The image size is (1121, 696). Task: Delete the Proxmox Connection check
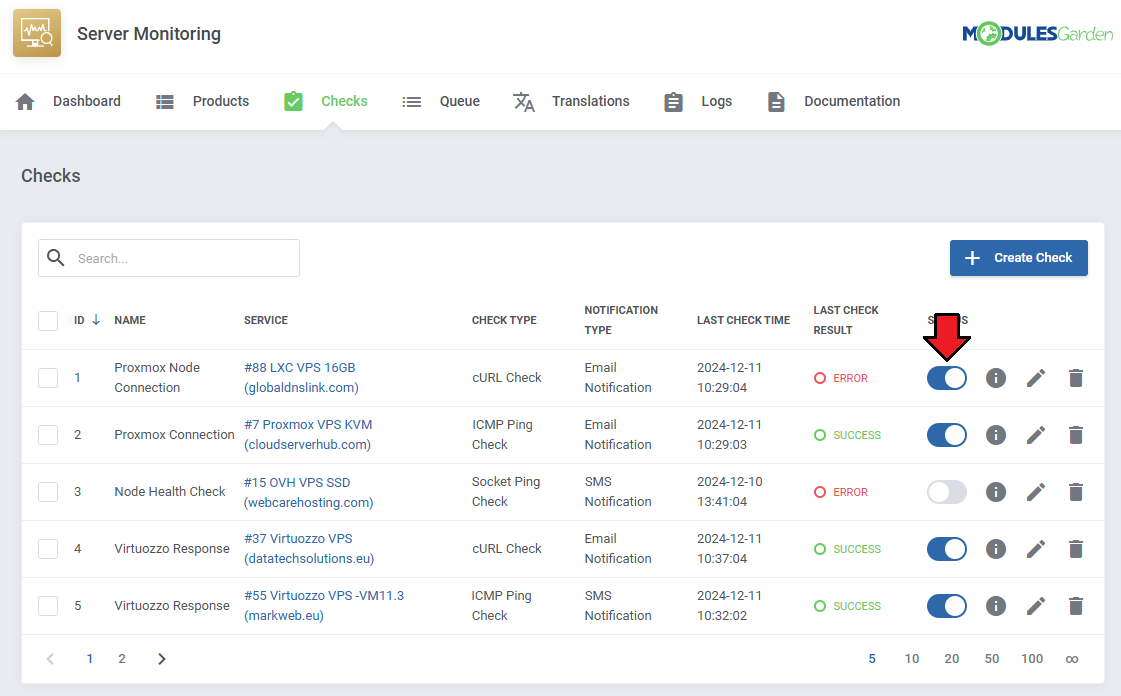tap(1076, 435)
